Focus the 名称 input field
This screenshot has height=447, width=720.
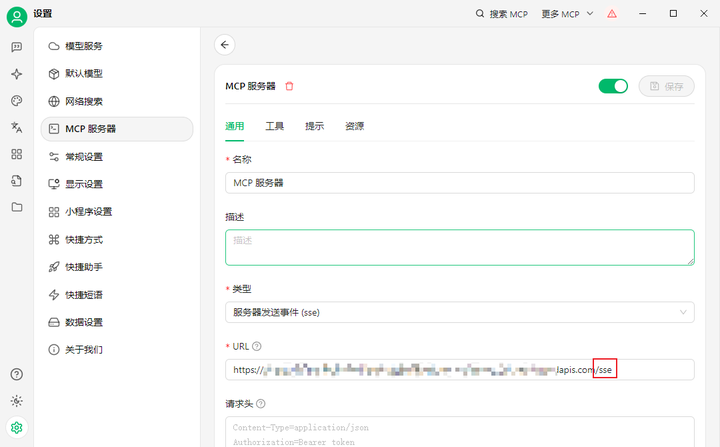[x=460, y=183]
